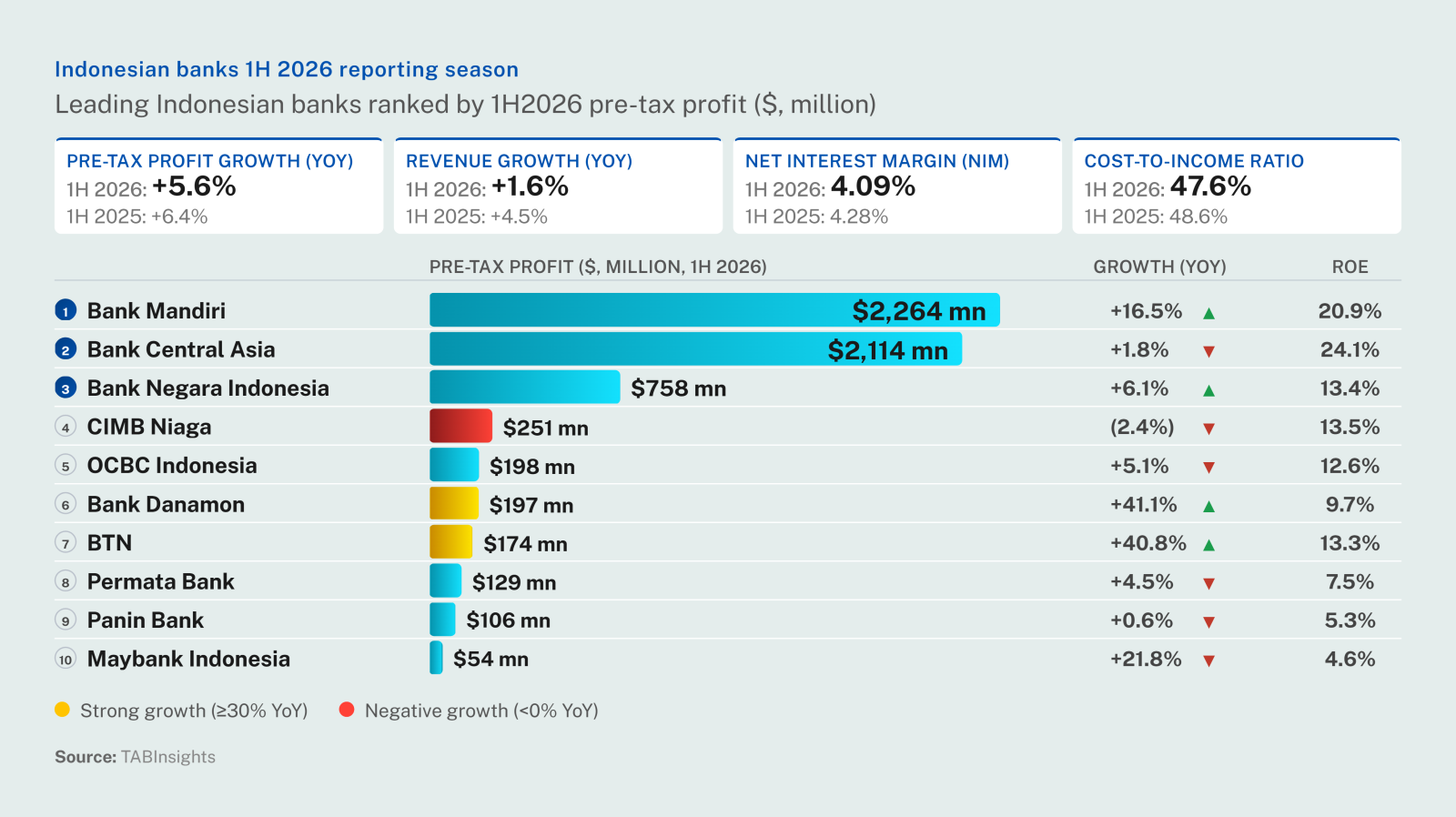
Task: Click the red CIMB Niaga profit bar
Action: click(x=460, y=426)
